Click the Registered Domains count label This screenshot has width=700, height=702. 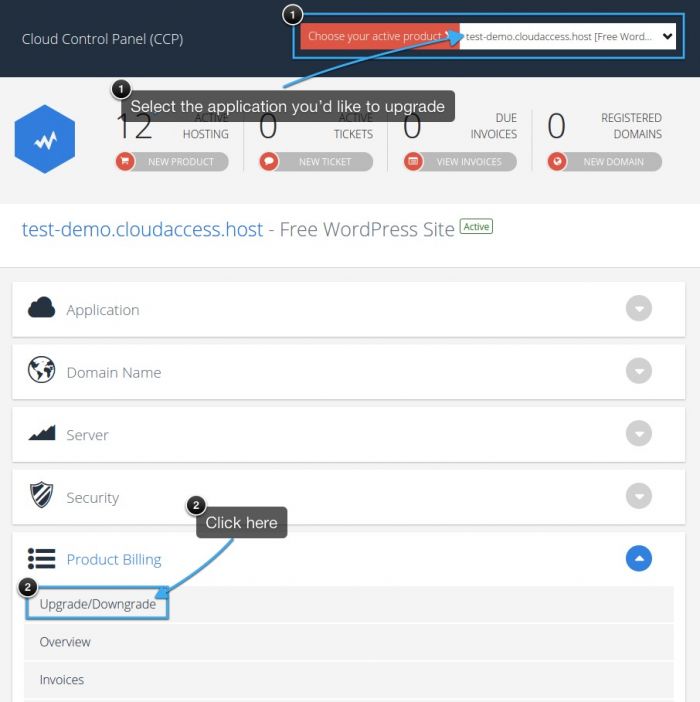(x=631, y=126)
